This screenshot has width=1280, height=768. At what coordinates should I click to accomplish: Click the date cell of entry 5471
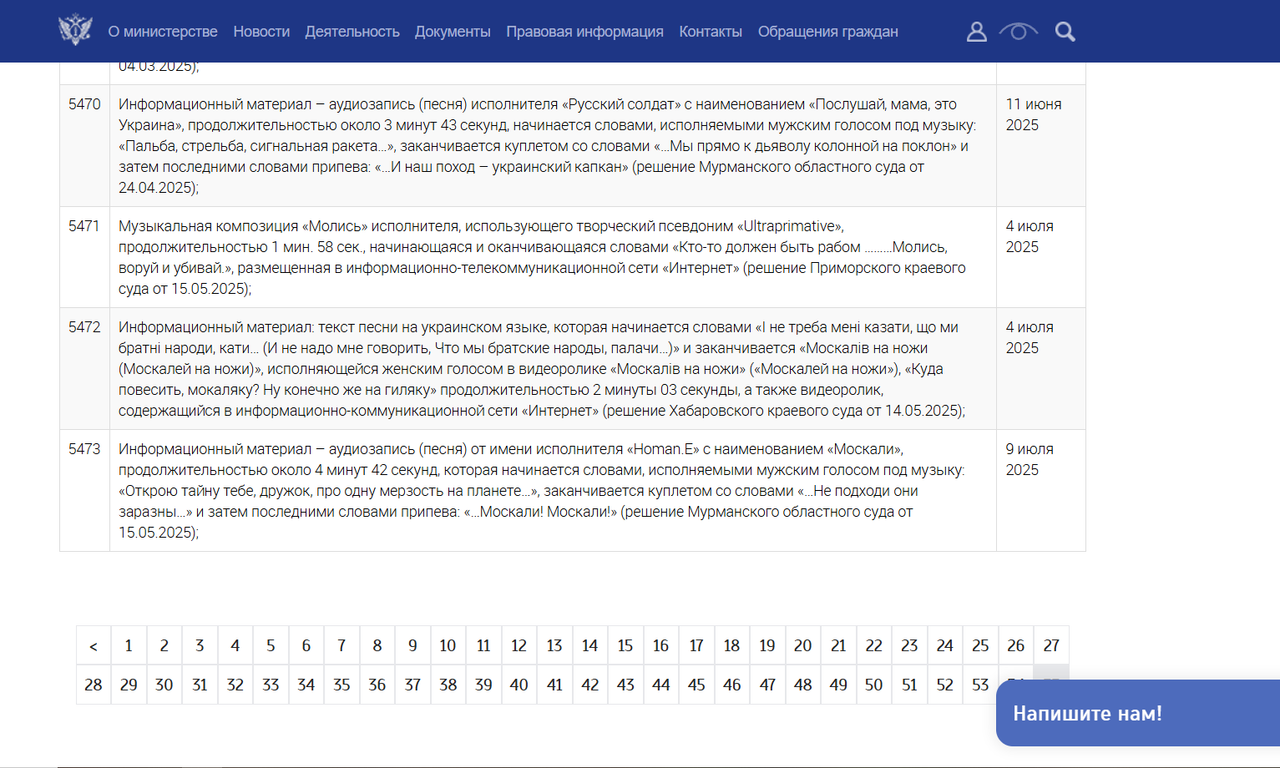[x=1041, y=257]
